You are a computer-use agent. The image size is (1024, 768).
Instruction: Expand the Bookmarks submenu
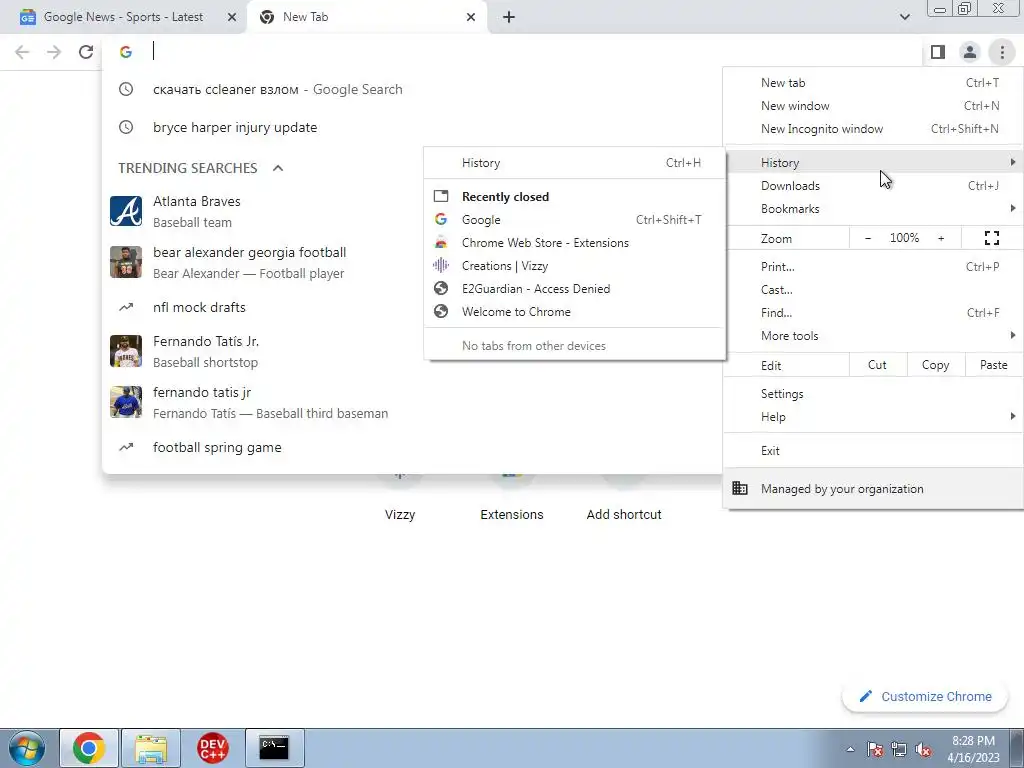(873, 209)
